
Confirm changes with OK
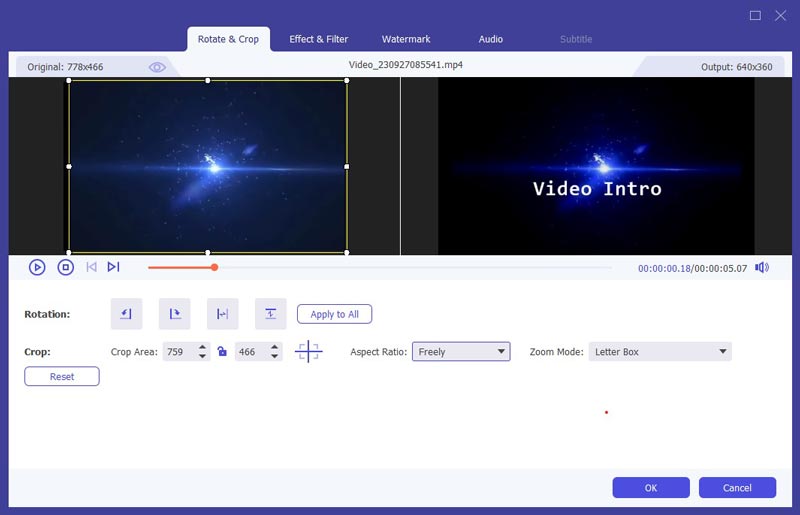(651, 487)
